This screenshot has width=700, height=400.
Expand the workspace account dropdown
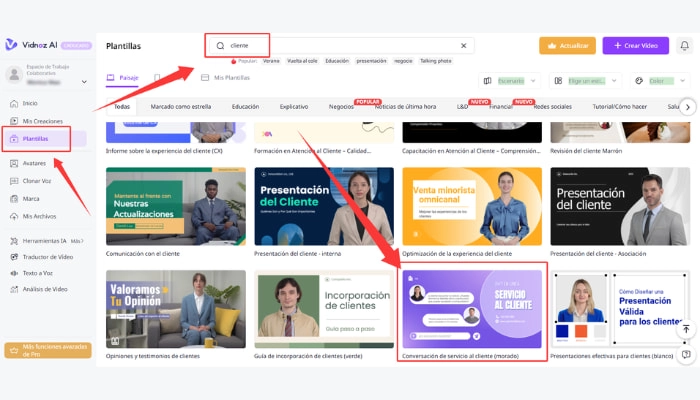84,82
